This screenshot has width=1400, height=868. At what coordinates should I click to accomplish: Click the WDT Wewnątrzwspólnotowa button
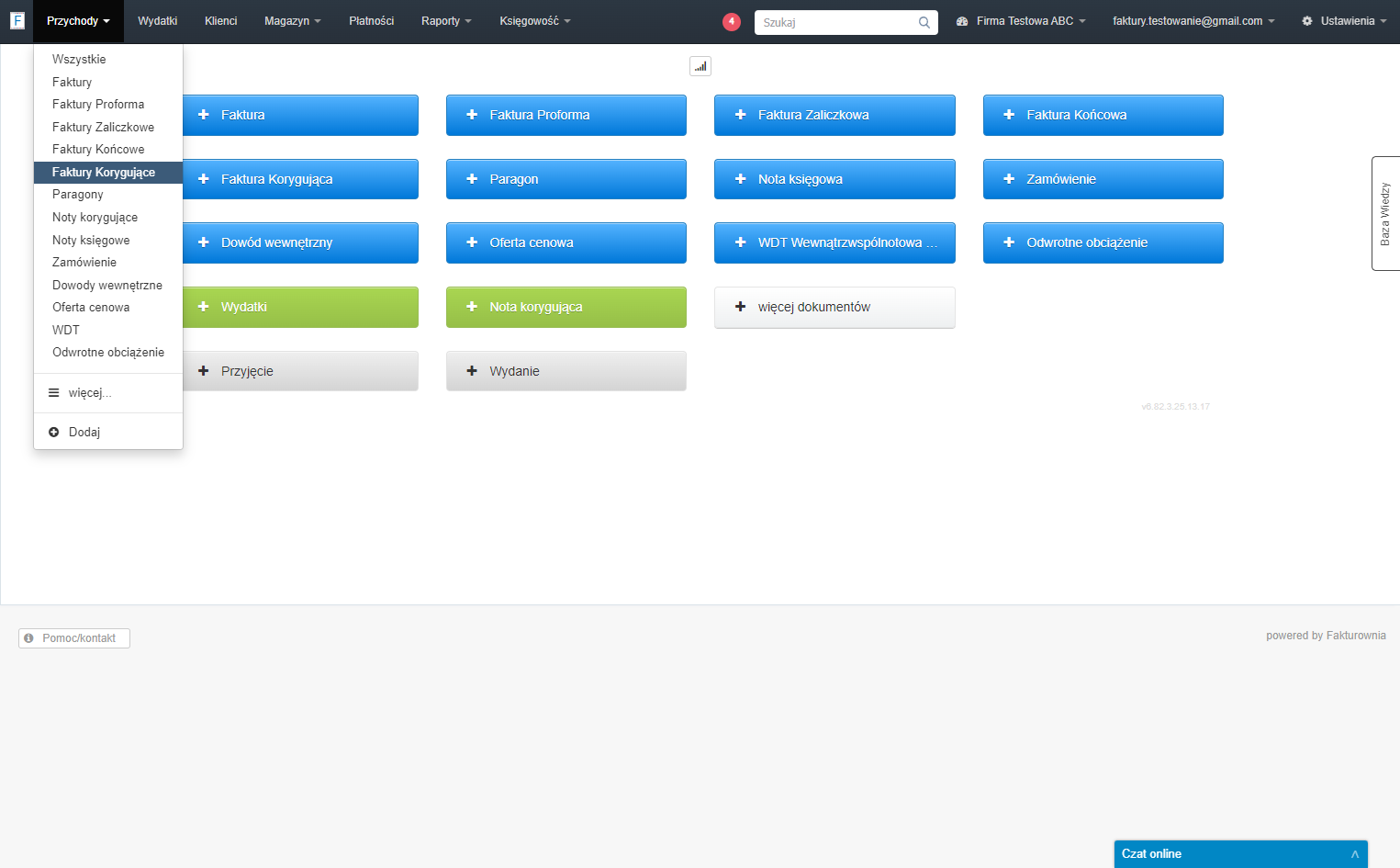[834, 242]
